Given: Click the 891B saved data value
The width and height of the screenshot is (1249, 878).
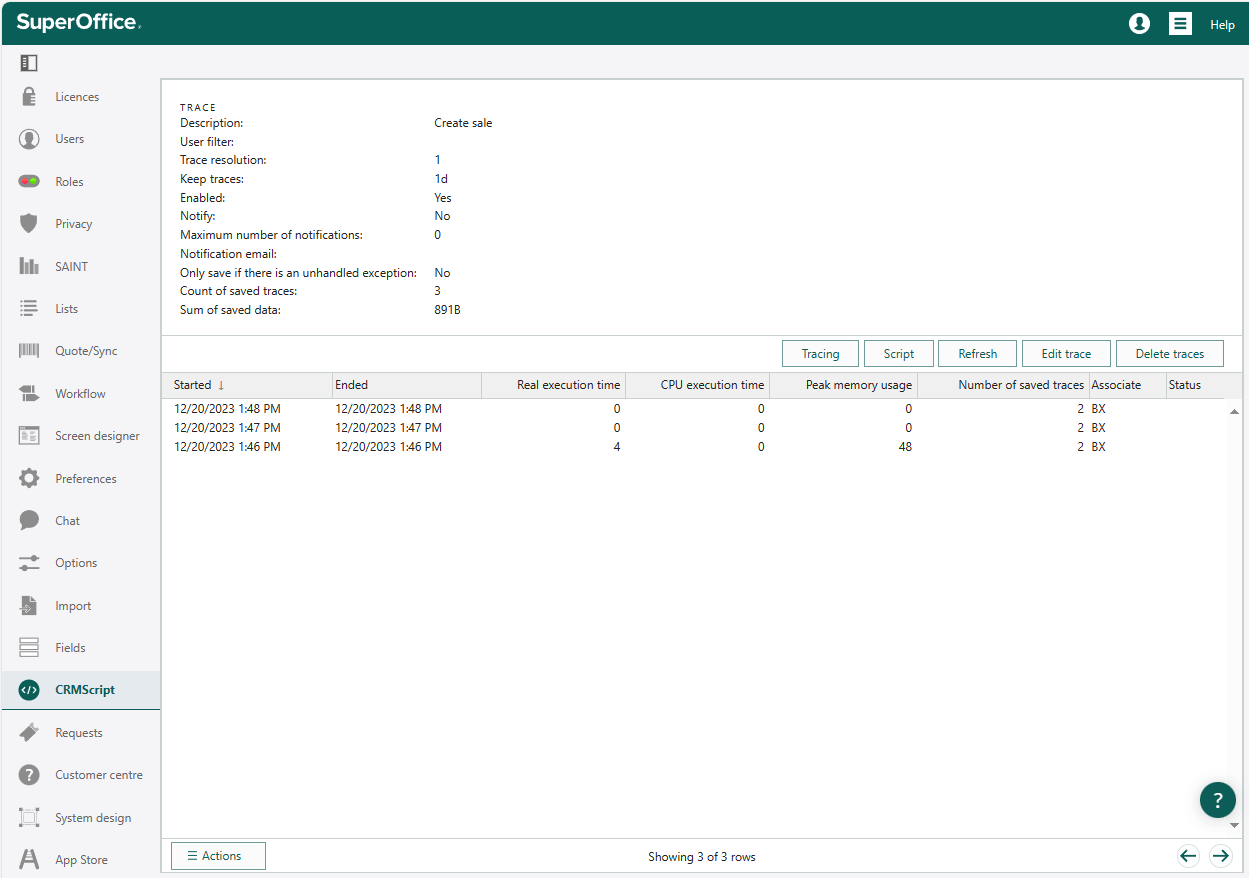Looking at the screenshot, I should tap(447, 310).
